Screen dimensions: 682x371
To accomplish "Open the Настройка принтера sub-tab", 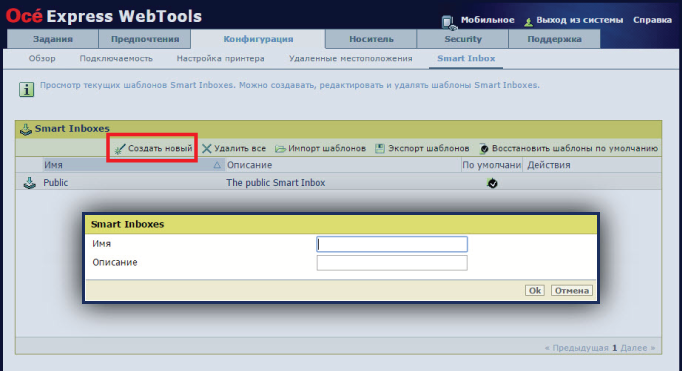I will (x=221, y=58).
